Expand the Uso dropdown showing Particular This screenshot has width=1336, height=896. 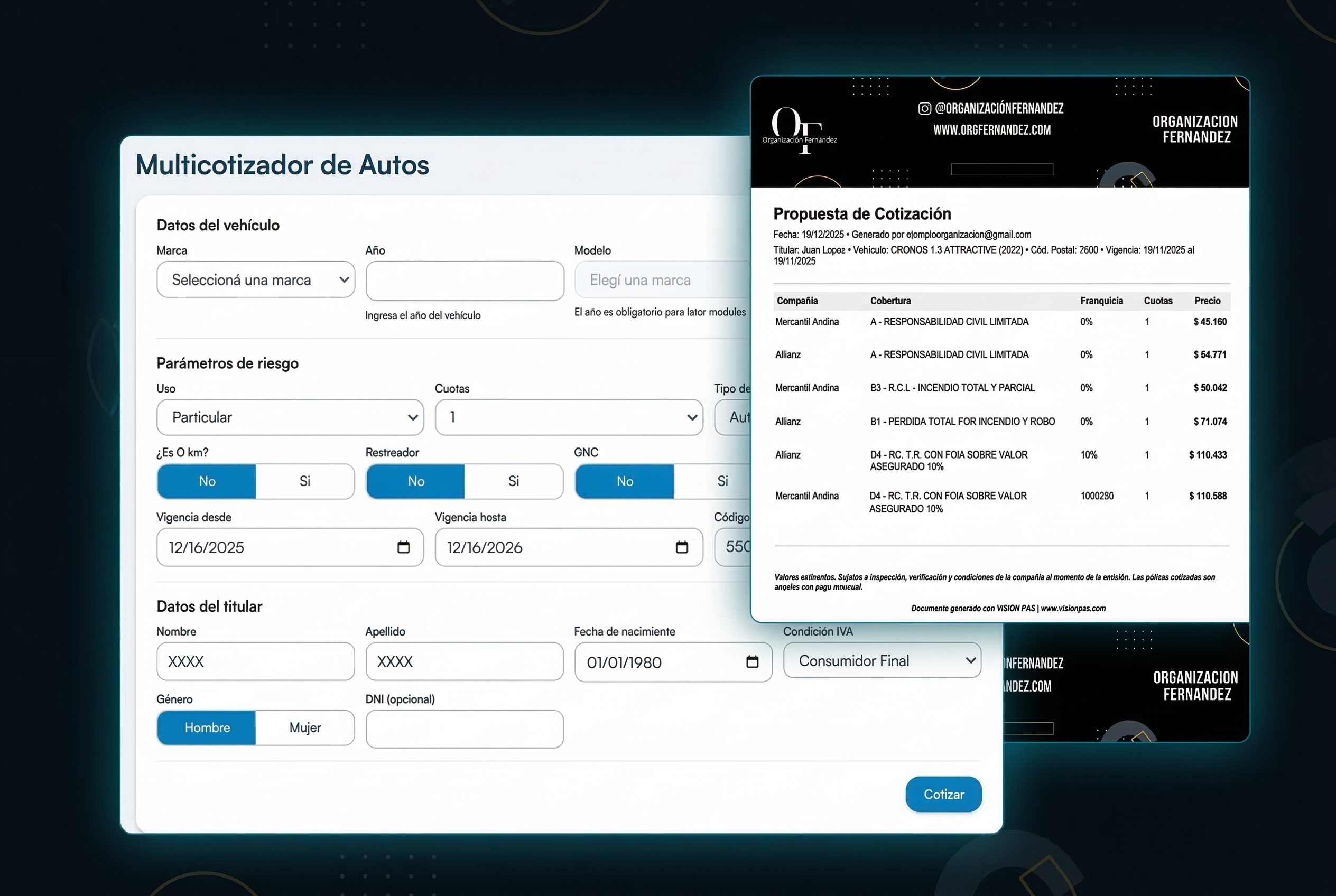tap(290, 417)
